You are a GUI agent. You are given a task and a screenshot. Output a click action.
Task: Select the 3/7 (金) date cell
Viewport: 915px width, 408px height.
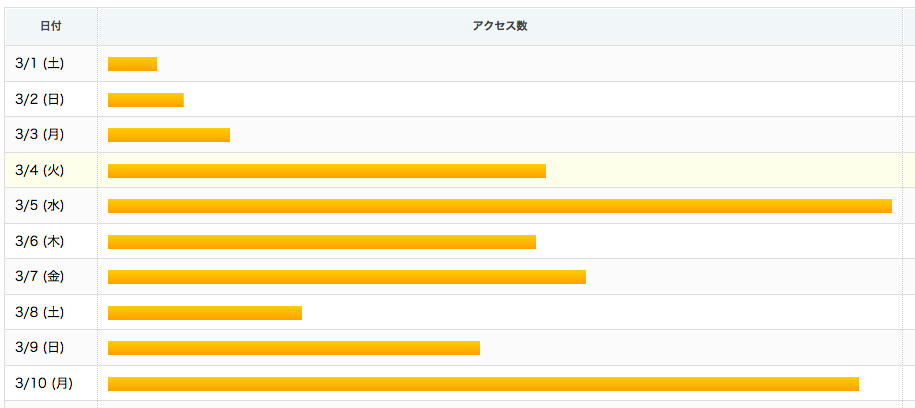51,277
